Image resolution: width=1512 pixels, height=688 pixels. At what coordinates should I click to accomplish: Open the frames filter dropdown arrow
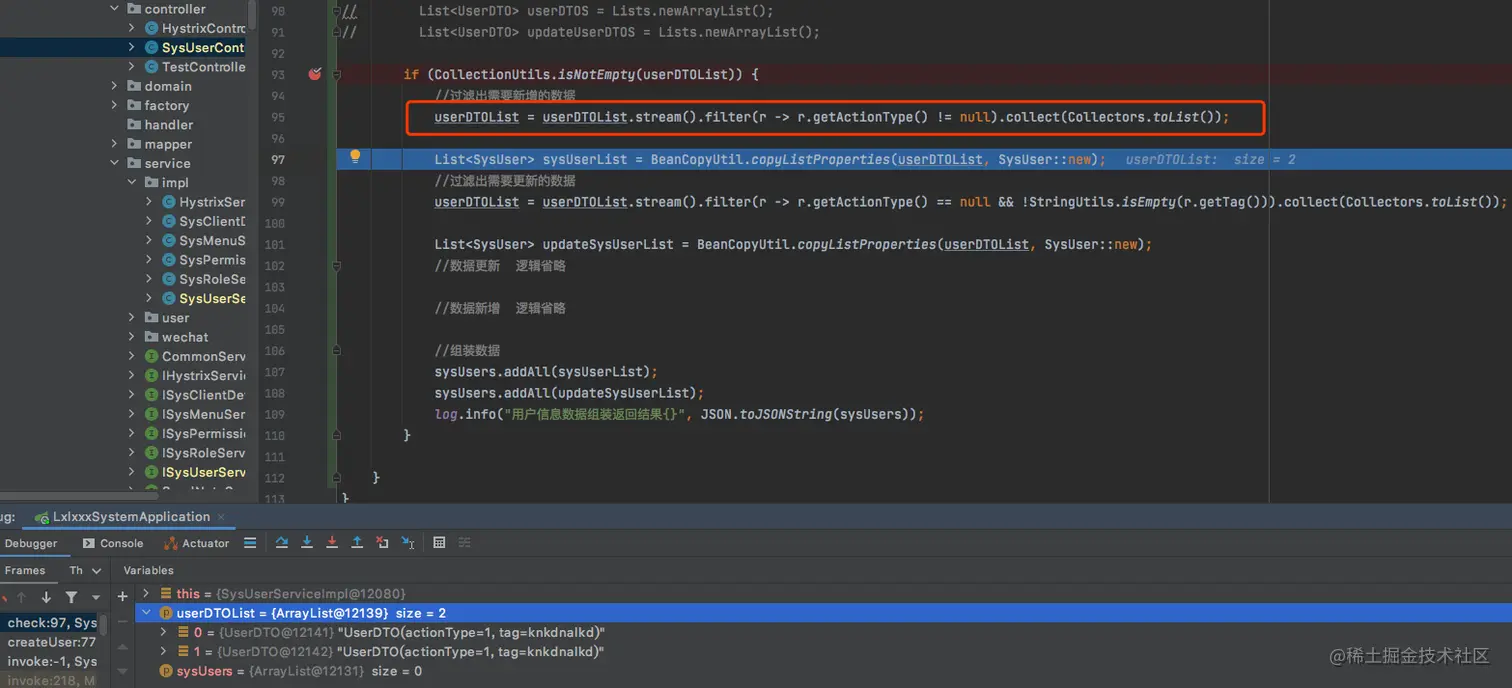coord(97,597)
